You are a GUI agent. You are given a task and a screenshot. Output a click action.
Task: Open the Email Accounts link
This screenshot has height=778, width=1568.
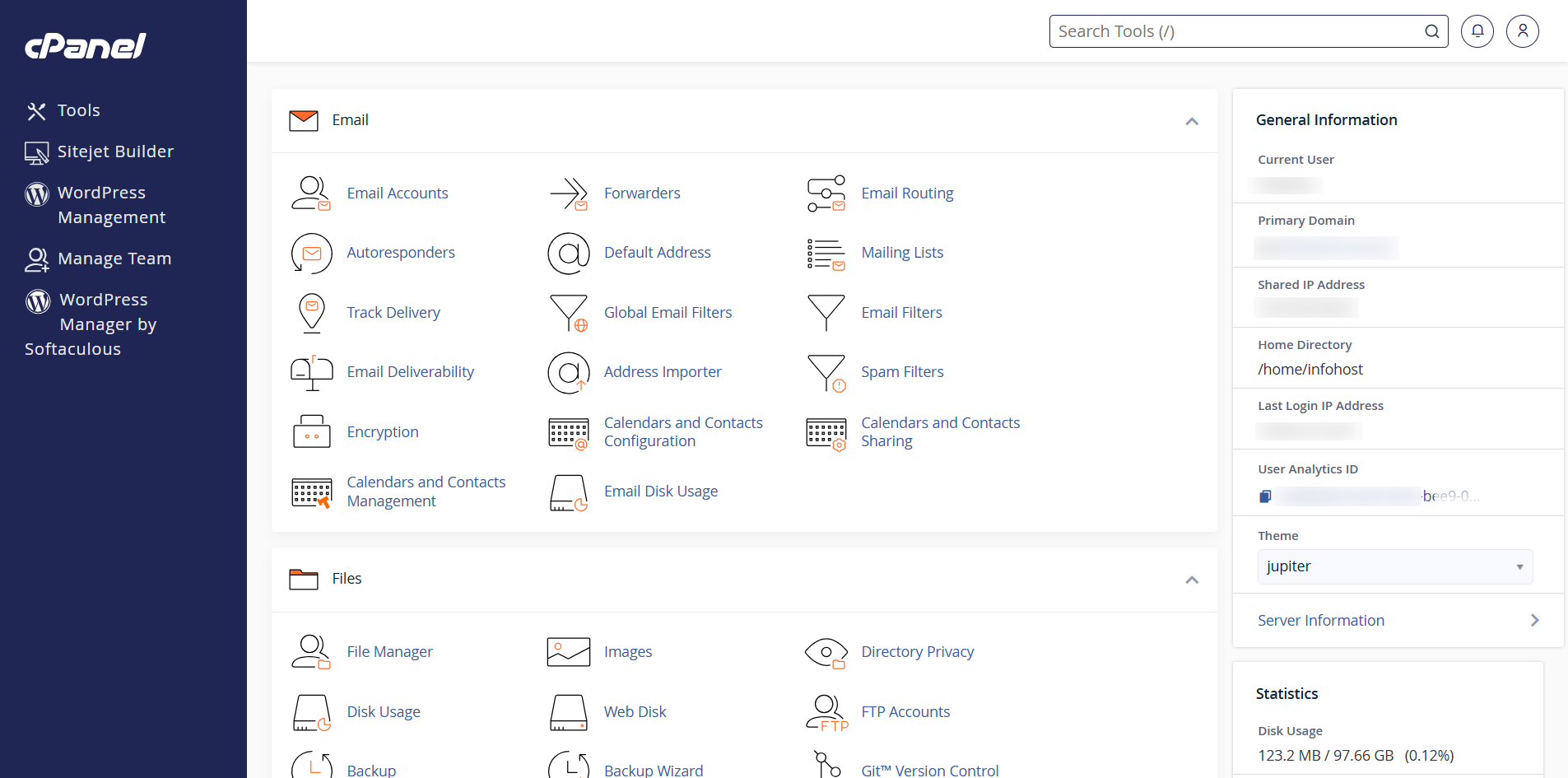point(398,193)
